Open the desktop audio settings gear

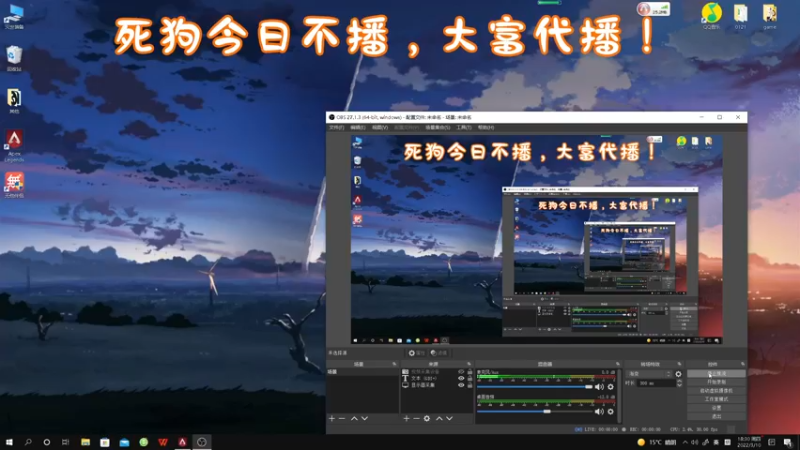pyautogui.click(x=611, y=411)
